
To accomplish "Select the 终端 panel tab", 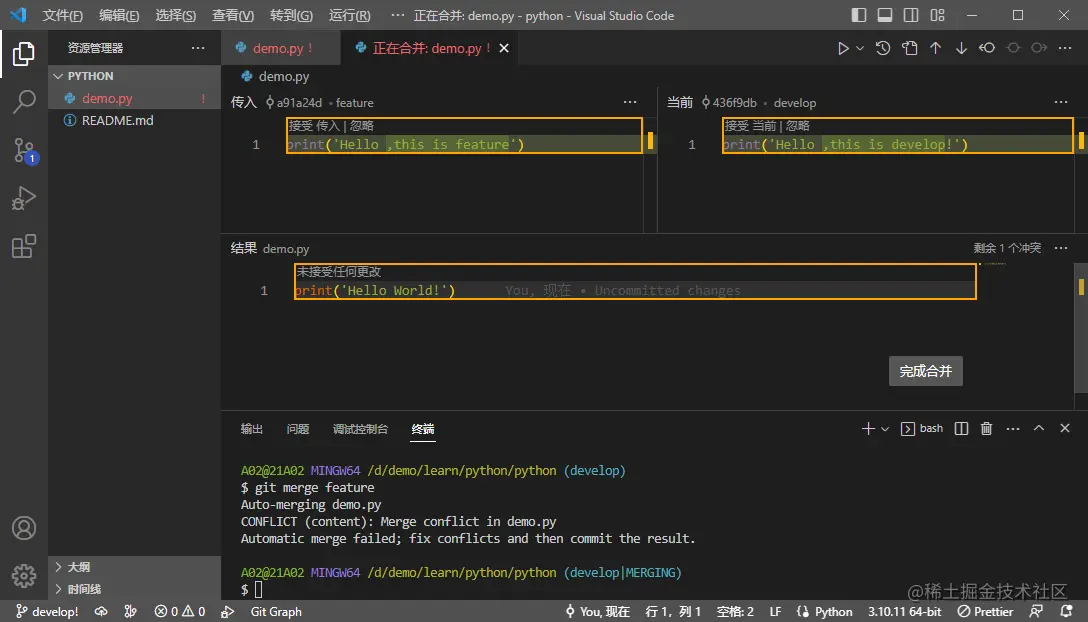I will (x=423, y=429).
